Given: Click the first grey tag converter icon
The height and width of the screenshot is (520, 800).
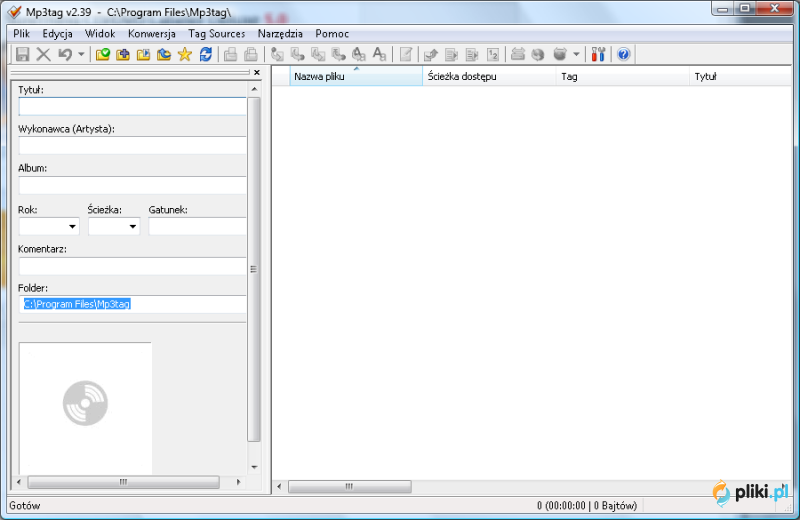Looking at the screenshot, I should click(277, 54).
